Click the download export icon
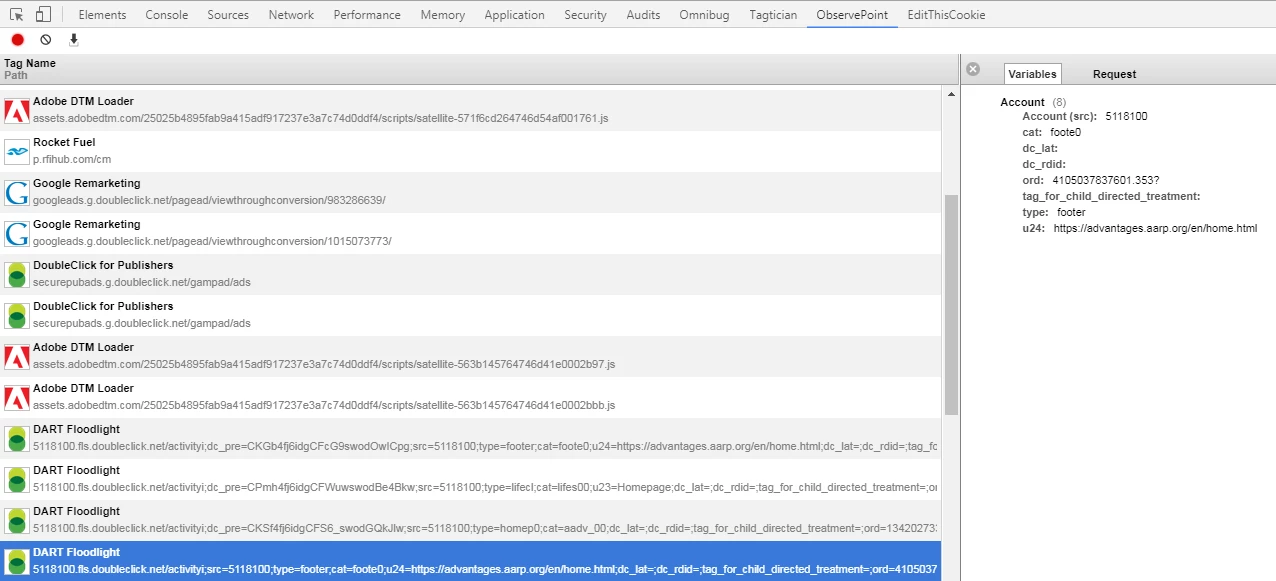Viewport: 1276px width, 581px height. pyautogui.click(x=73, y=40)
